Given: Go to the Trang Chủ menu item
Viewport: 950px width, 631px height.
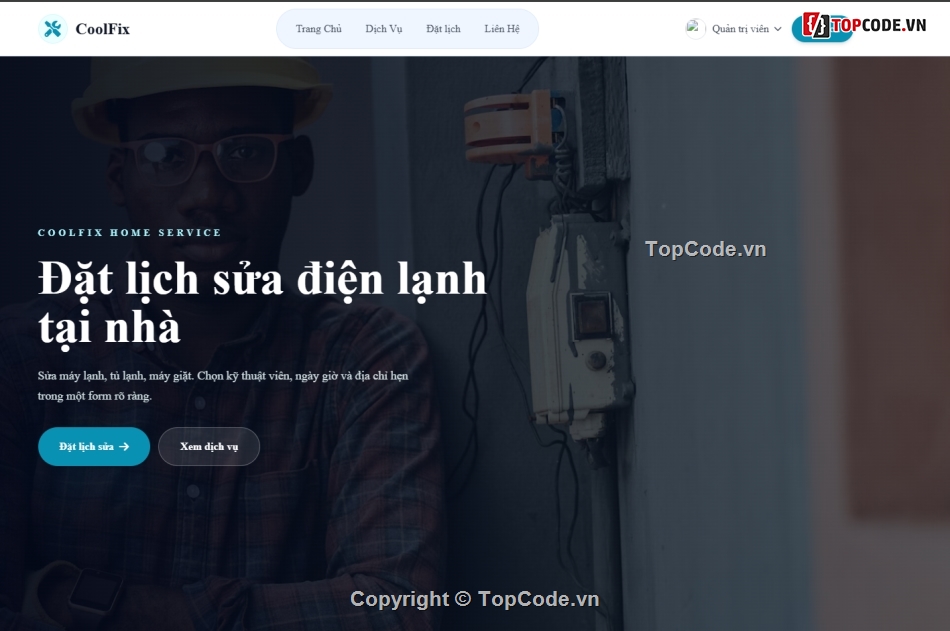Looking at the screenshot, I should [319, 28].
